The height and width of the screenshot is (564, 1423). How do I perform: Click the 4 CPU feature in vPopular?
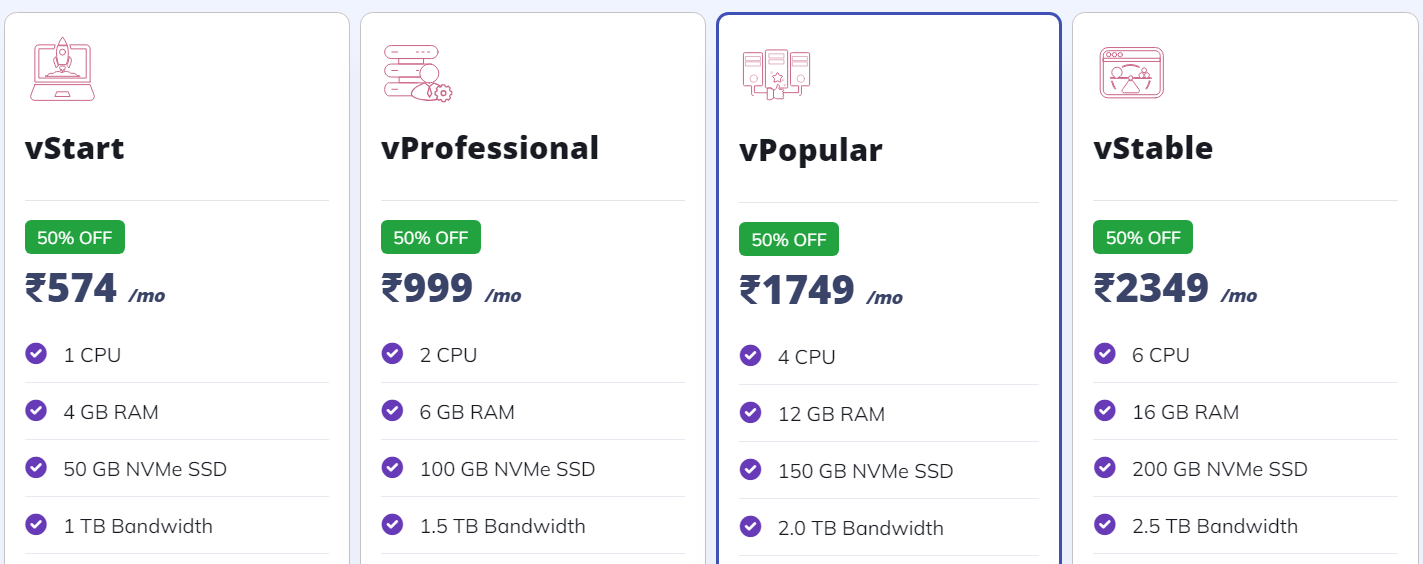pos(807,357)
